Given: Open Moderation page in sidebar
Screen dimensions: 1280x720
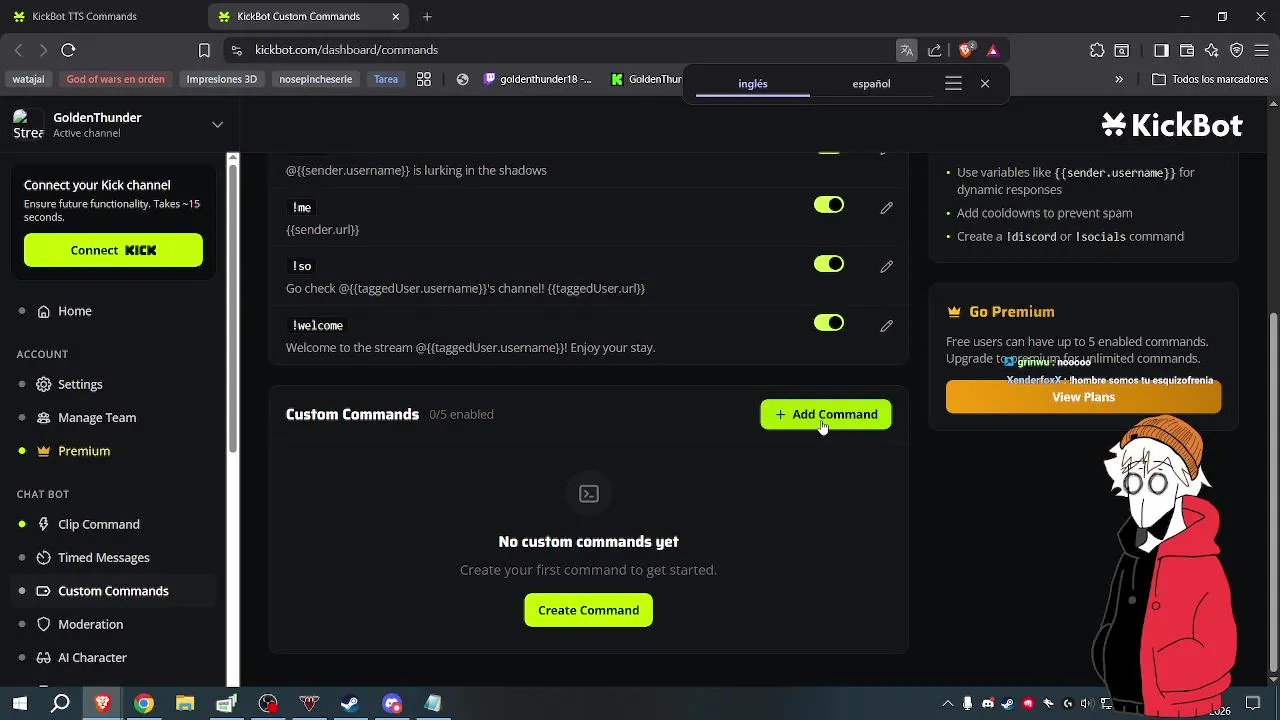Looking at the screenshot, I should [x=91, y=624].
